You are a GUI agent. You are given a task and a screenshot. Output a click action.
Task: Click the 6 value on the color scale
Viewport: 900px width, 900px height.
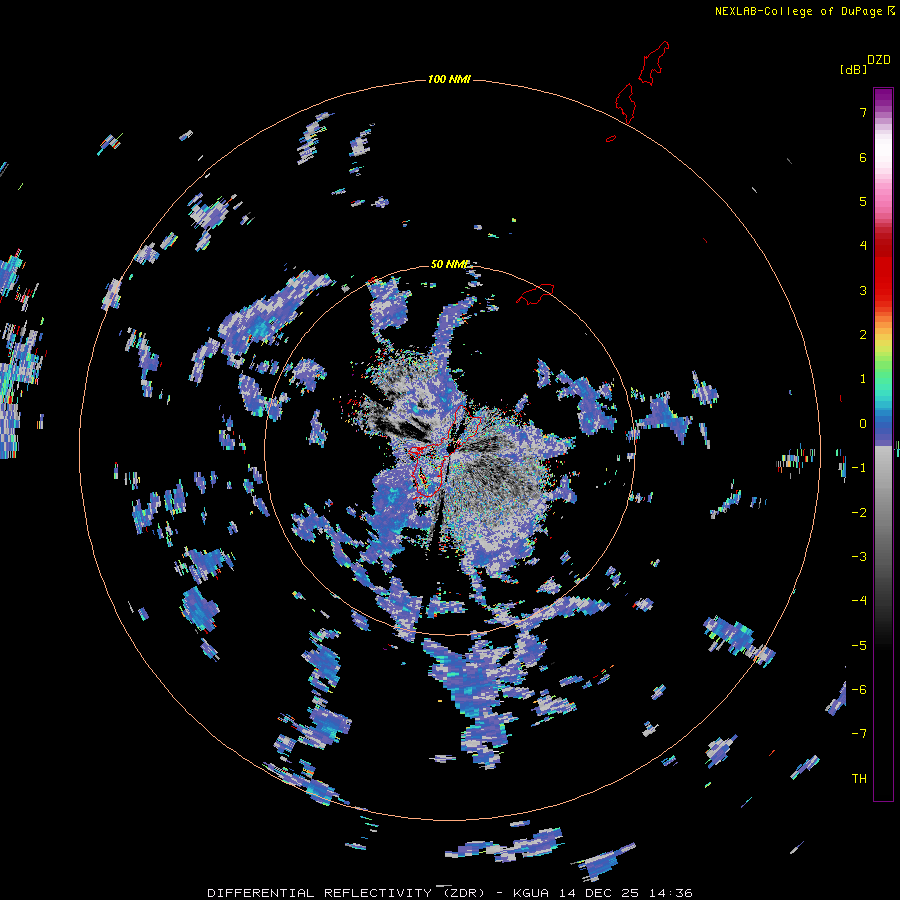tap(863, 157)
